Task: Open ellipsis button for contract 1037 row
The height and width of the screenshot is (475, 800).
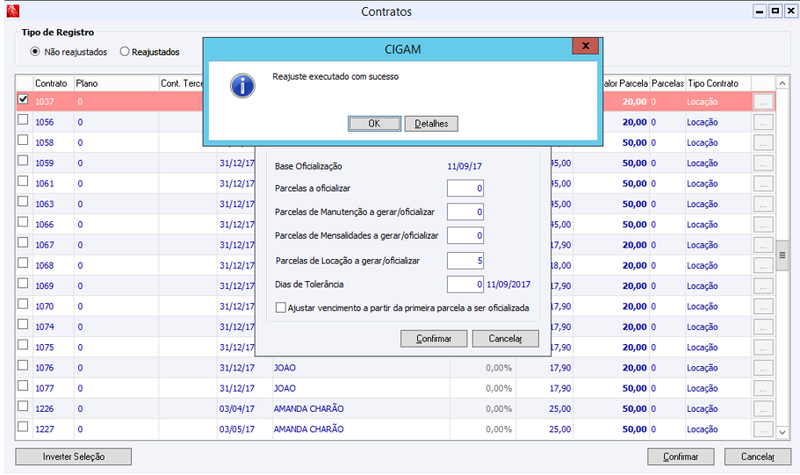Action: click(763, 102)
